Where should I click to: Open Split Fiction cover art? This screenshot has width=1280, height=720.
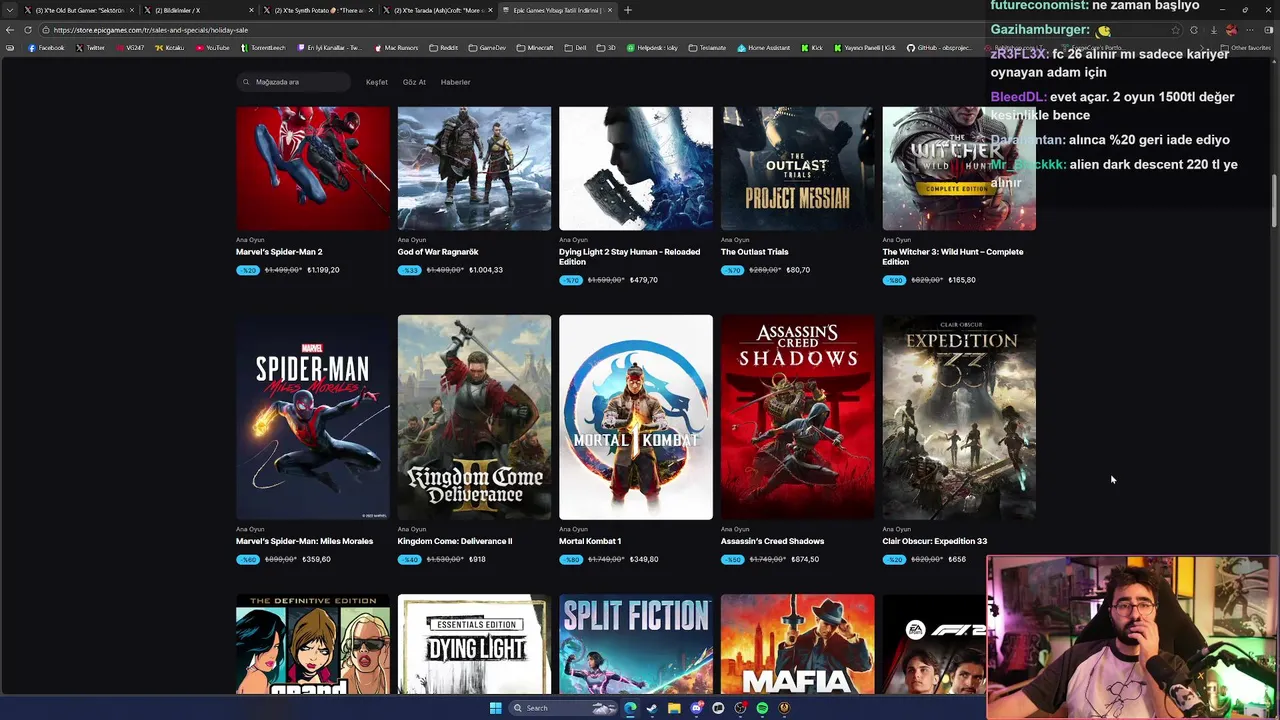[x=636, y=644]
